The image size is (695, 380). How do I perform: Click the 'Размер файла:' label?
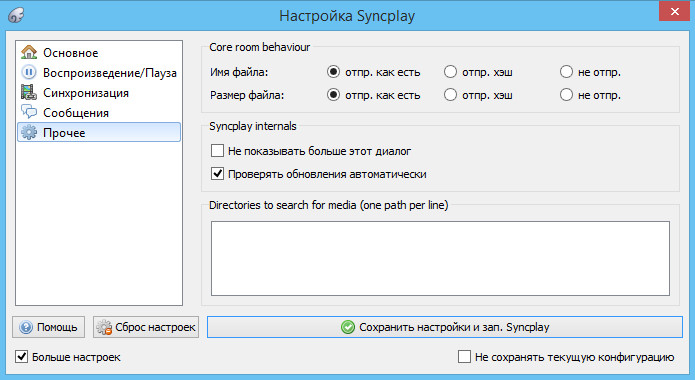(x=247, y=95)
